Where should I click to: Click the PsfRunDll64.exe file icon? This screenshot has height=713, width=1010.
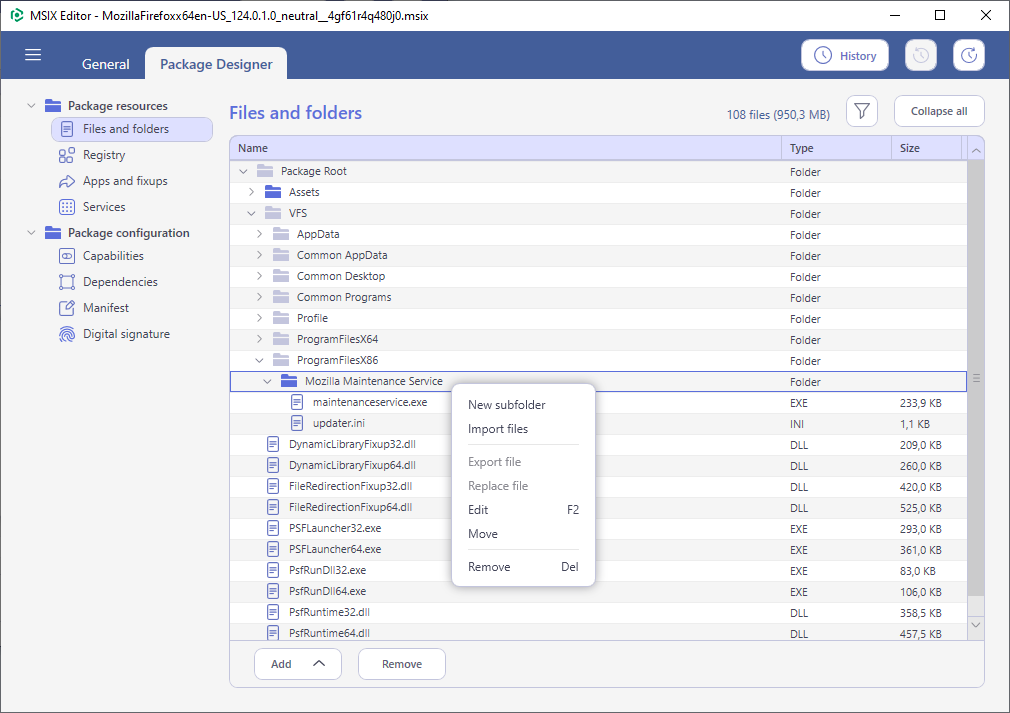(x=273, y=591)
